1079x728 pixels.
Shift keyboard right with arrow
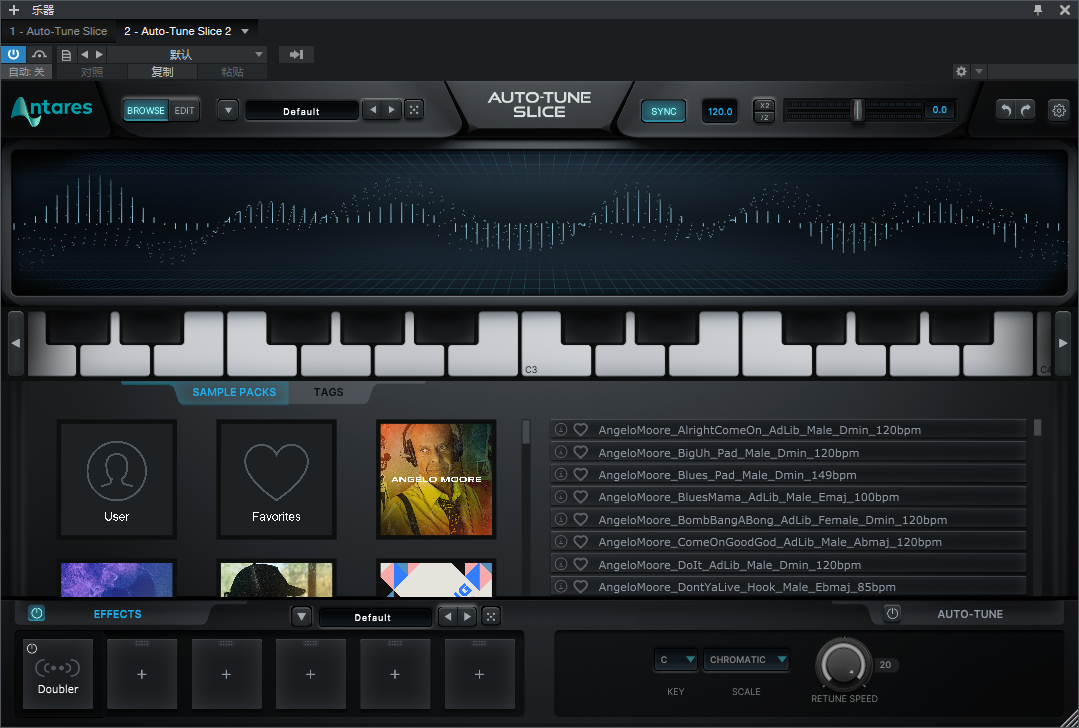tap(1062, 343)
